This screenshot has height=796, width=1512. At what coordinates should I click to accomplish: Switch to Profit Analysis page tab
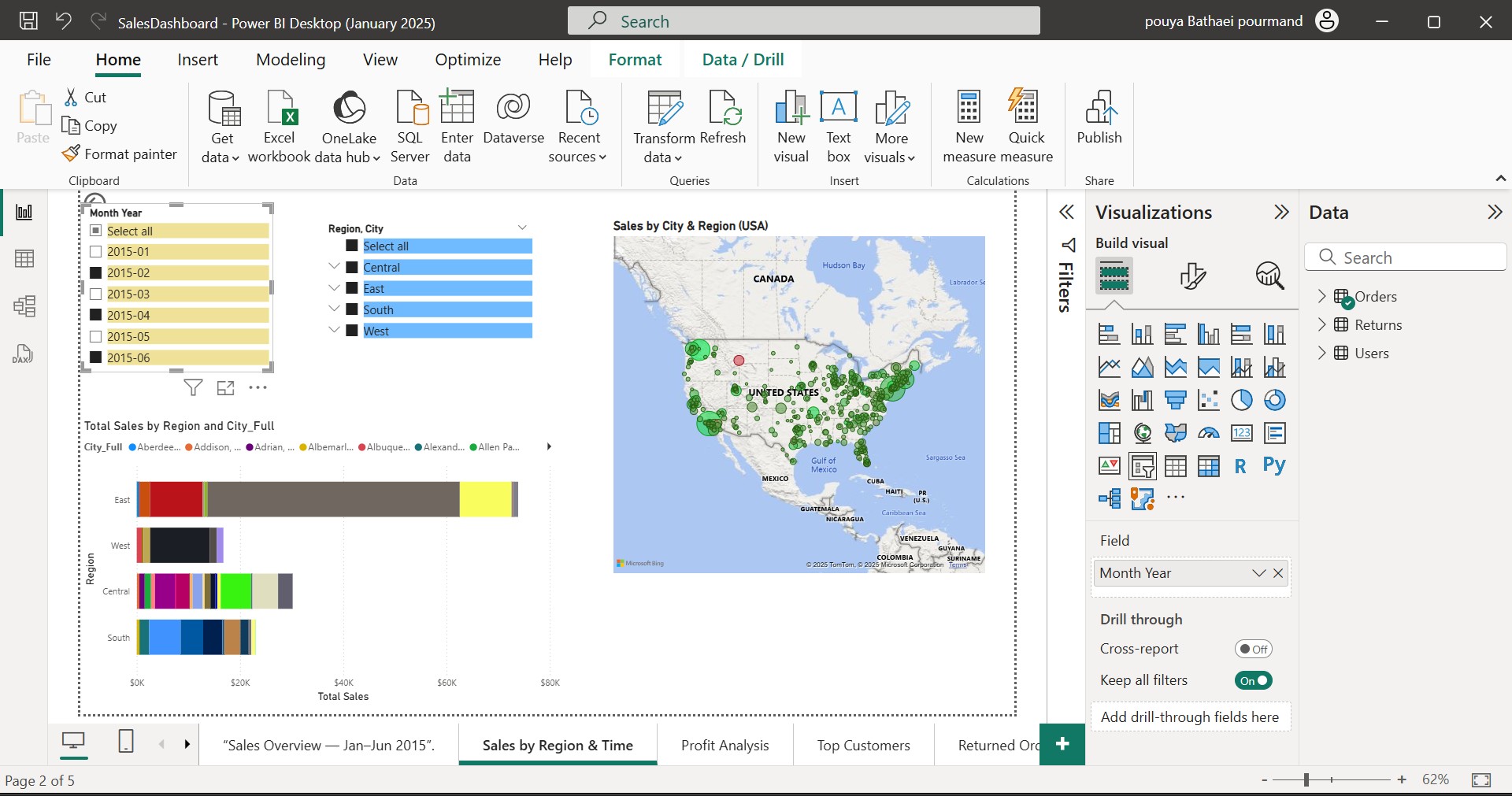tap(724, 745)
